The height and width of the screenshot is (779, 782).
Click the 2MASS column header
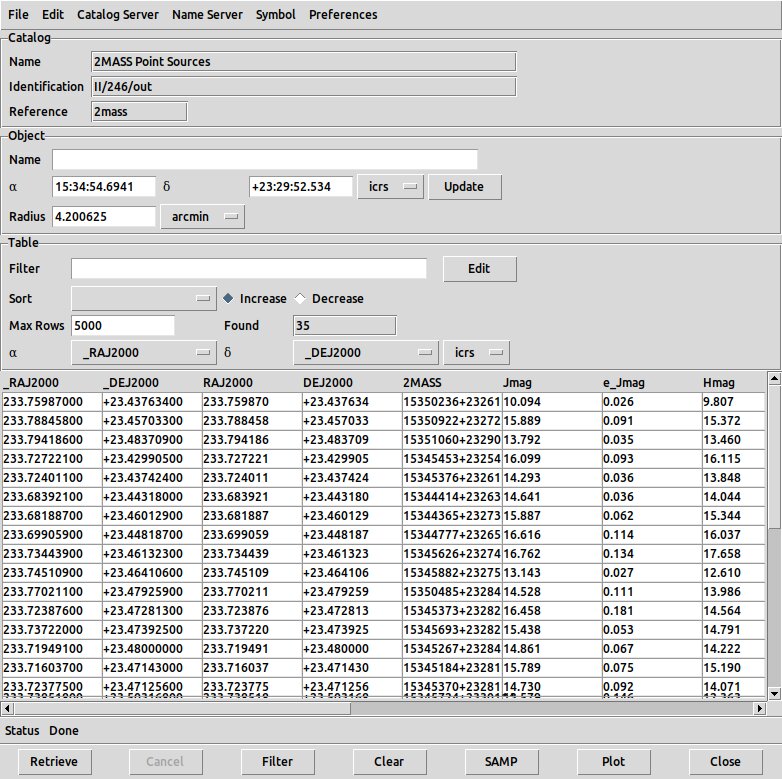tap(452, 383)
